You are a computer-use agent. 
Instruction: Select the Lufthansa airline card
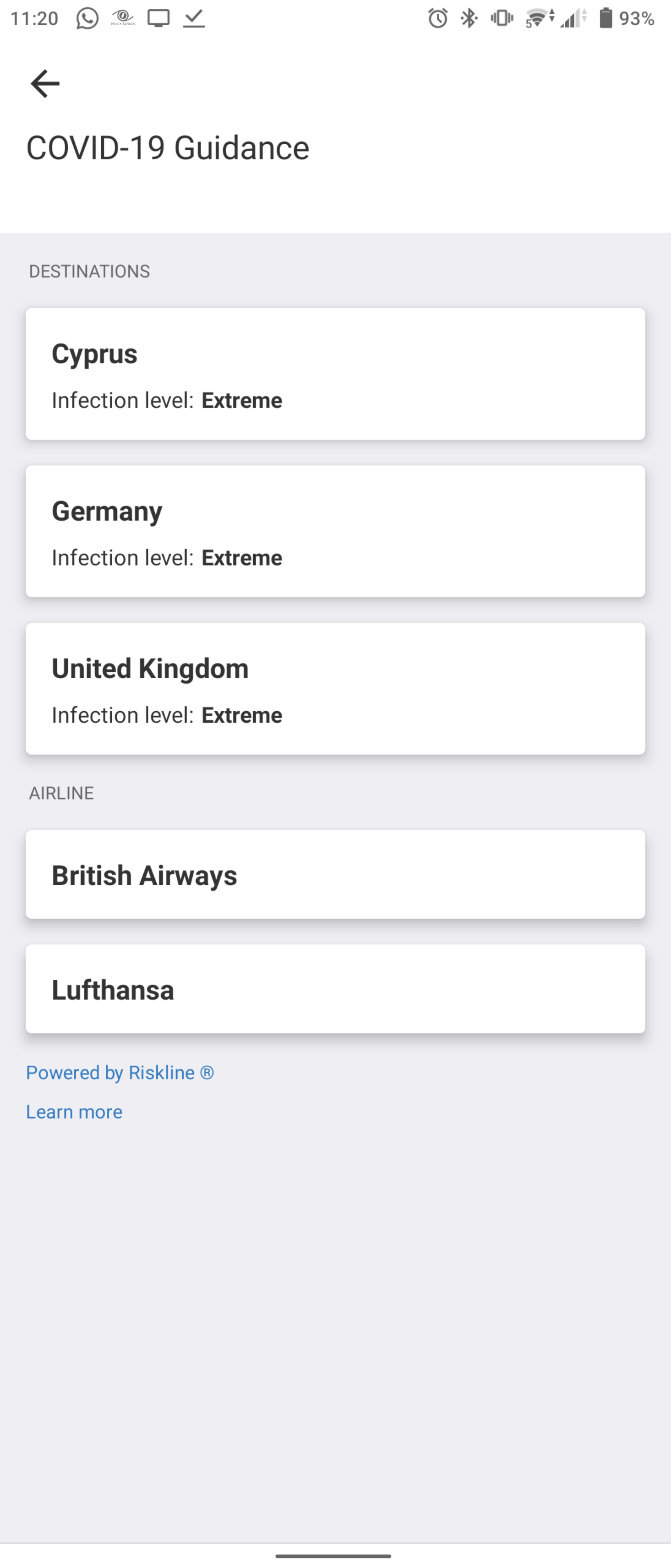(x=335, y=989)
